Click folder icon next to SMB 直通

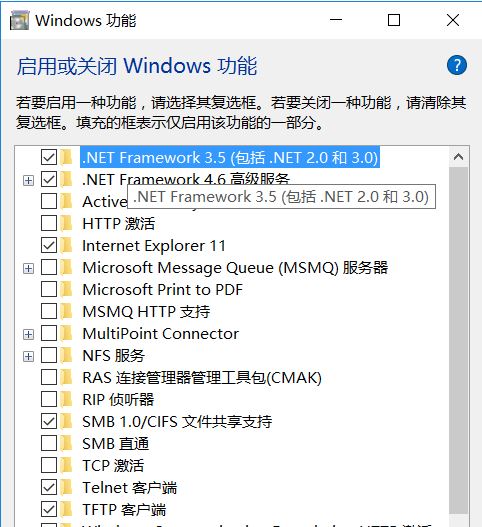[67, 444]
